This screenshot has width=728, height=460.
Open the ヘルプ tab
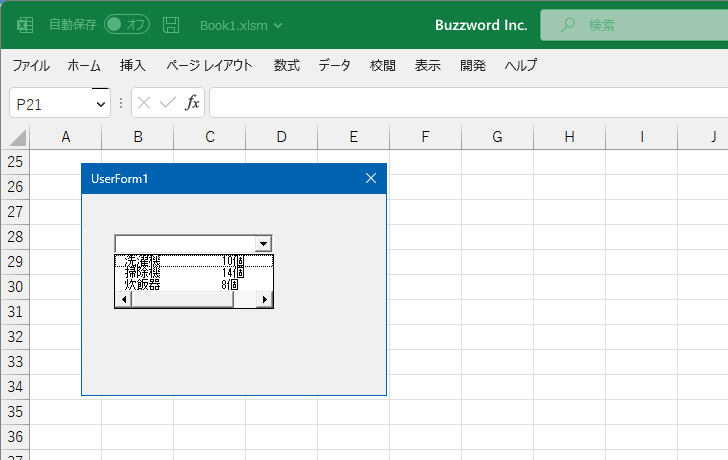pyautogui.click(x=521, y=65)
